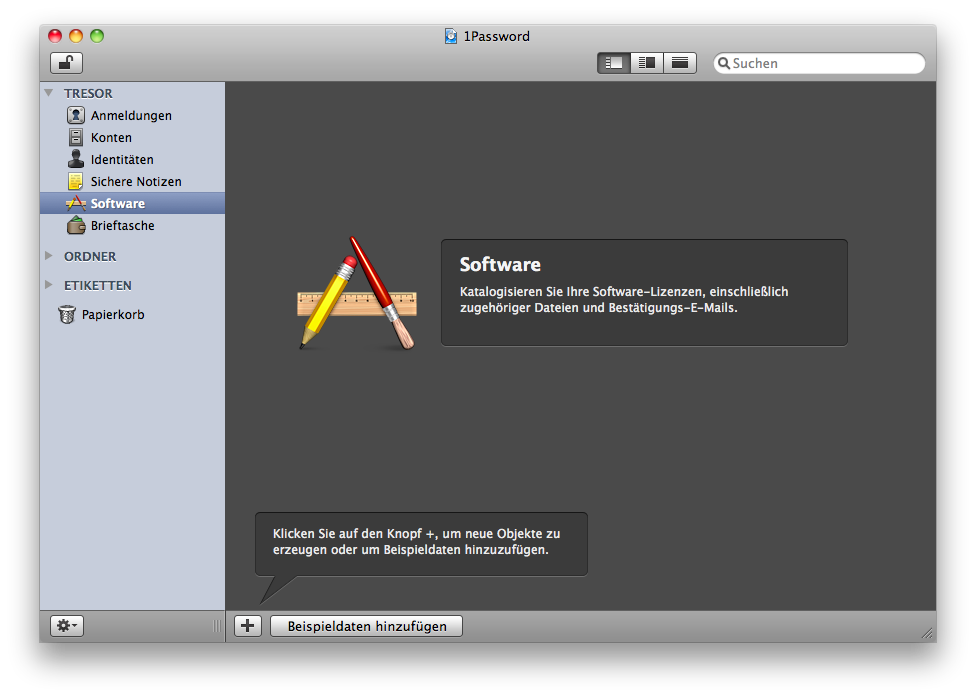Open the gear actions dropdown menu
The image size is (976, 697).
click(67, 626)
